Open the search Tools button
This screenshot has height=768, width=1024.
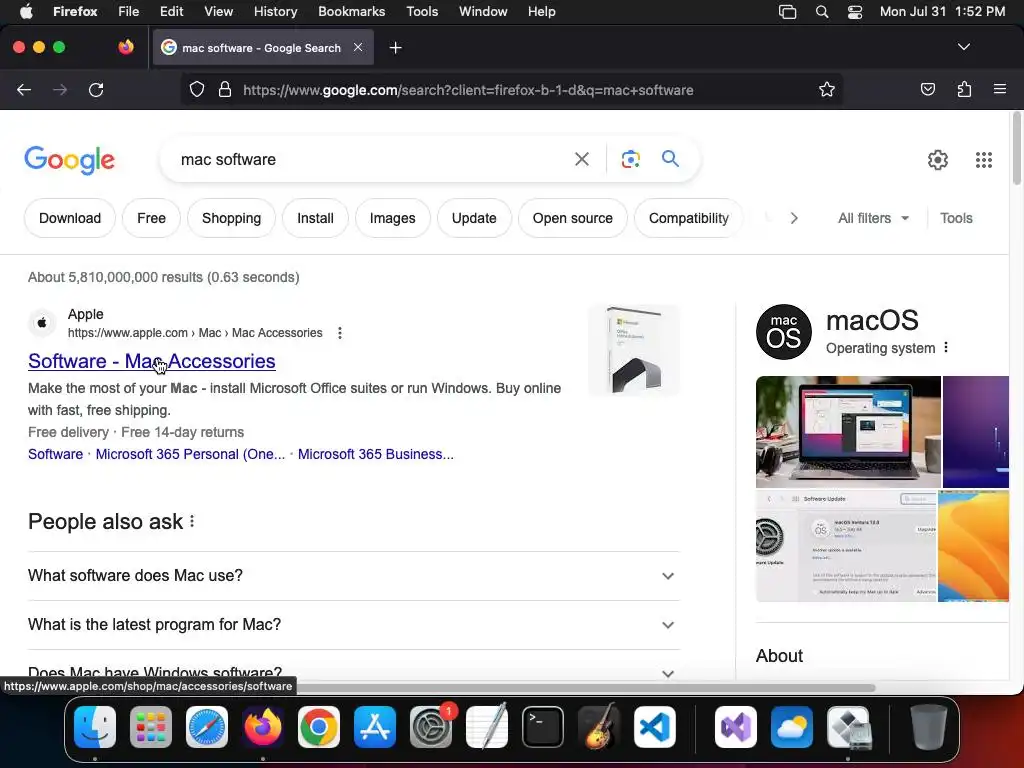point(956,218)
